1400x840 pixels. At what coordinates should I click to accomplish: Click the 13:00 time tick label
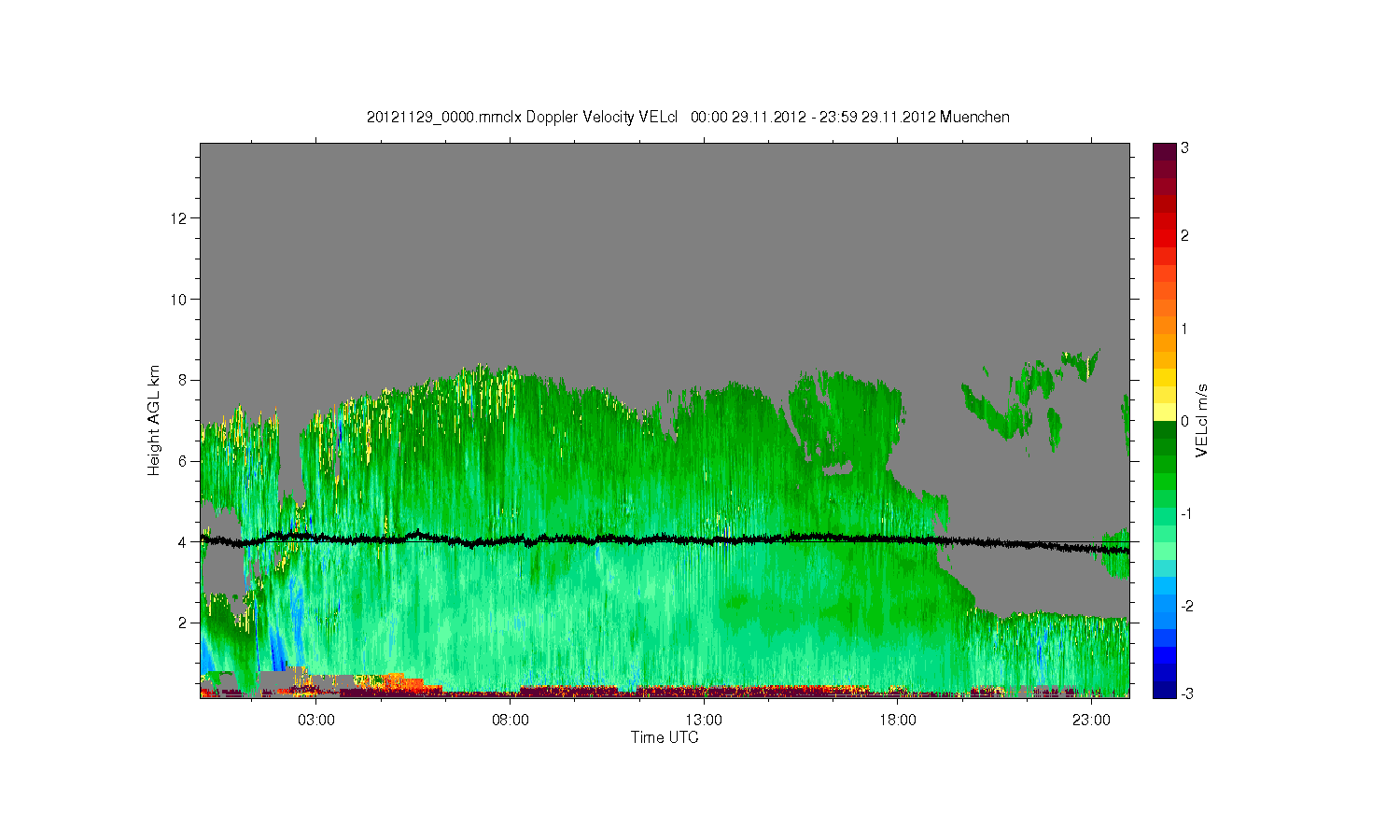(x=704, y=720)
